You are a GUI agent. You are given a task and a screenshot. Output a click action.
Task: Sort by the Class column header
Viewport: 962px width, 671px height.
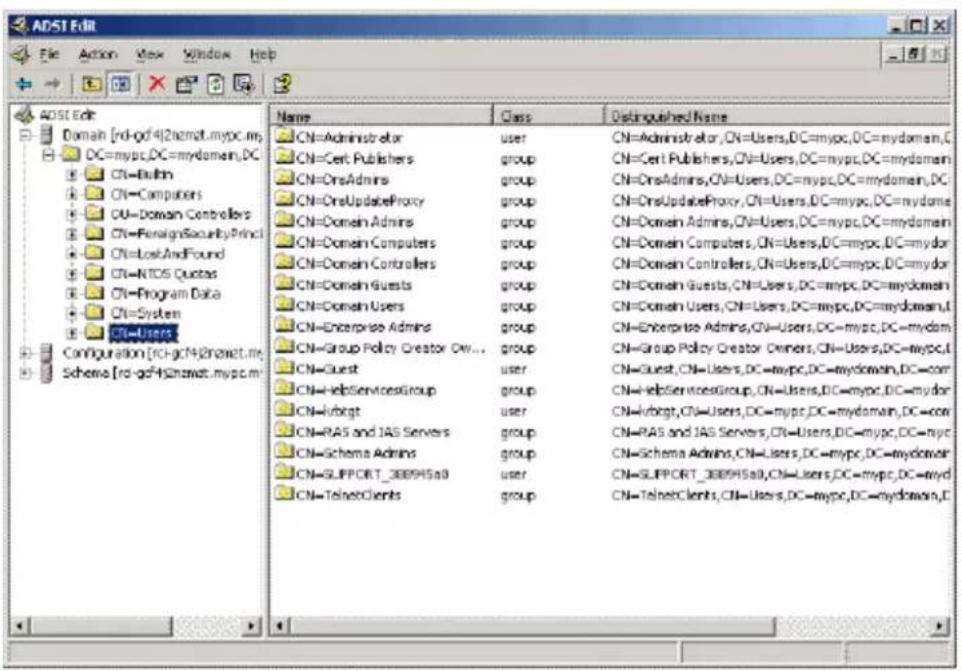click(548, 116)
